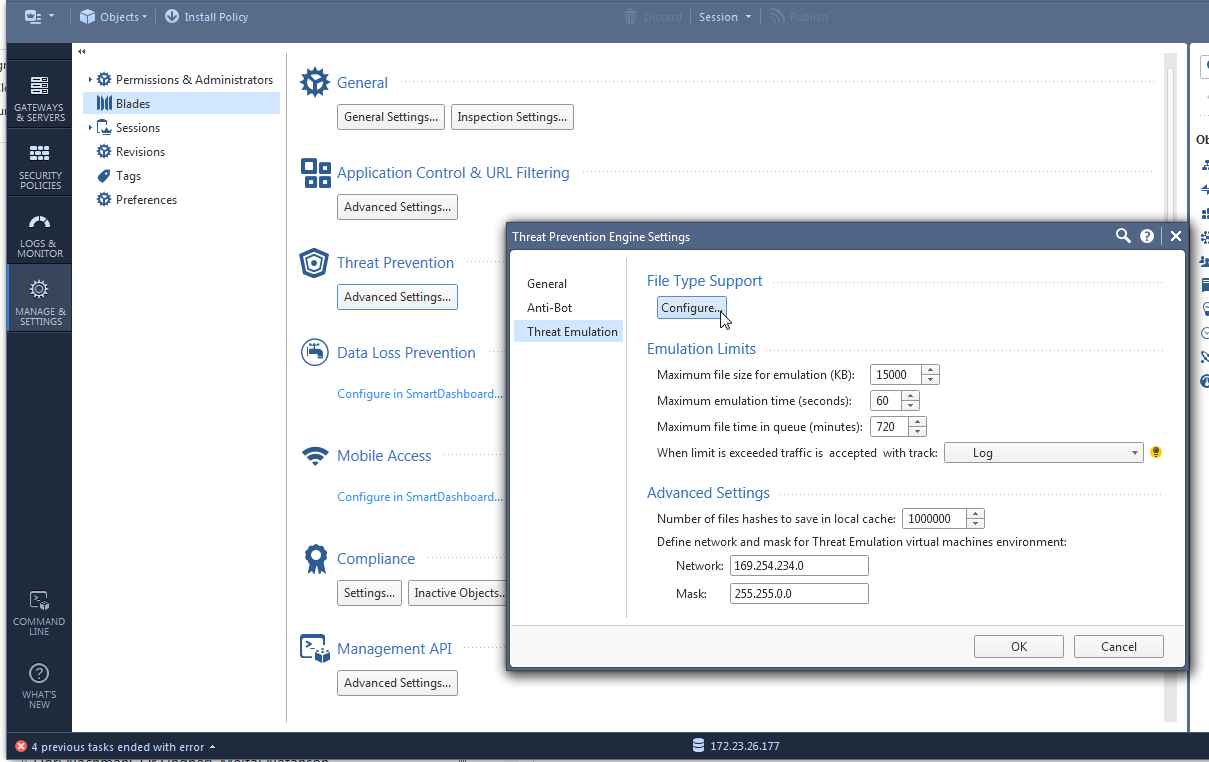This screenshot has height=762, width=1209.
Task: Expand the Sessions tree node
Action: (x=90, y=127)
